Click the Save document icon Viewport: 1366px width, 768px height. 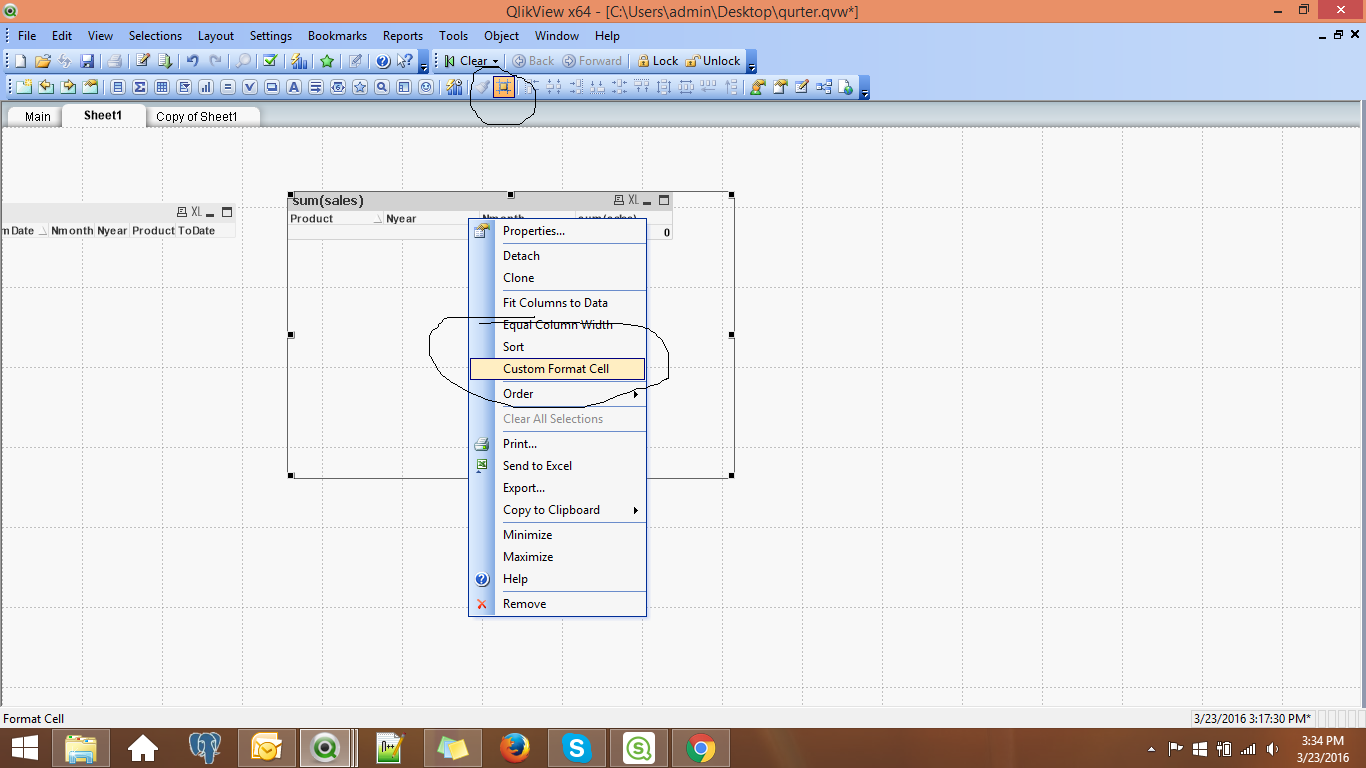pyautogui.click(x=87, y=61)
